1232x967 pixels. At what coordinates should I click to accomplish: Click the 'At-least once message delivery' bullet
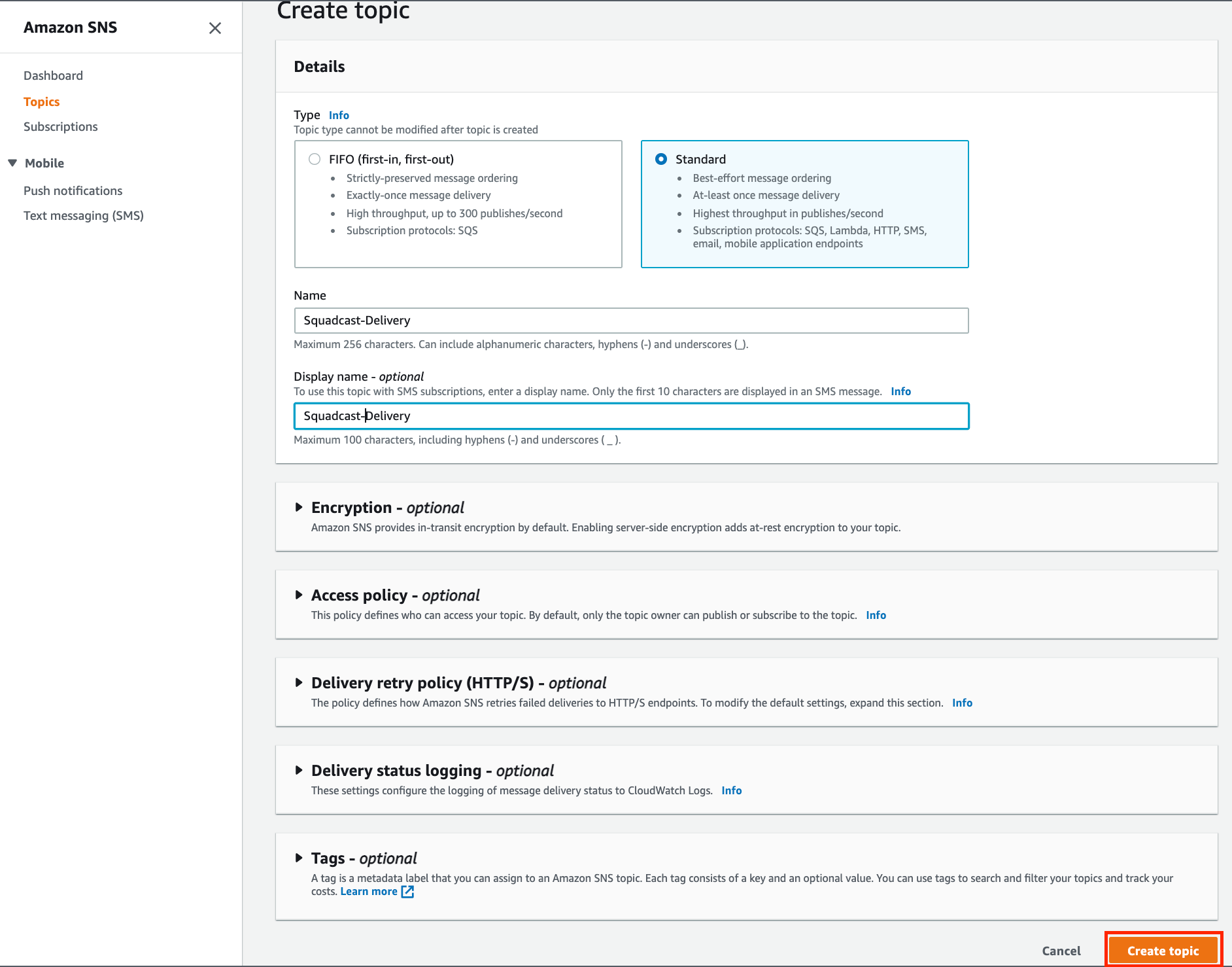(x=766, y=195)
